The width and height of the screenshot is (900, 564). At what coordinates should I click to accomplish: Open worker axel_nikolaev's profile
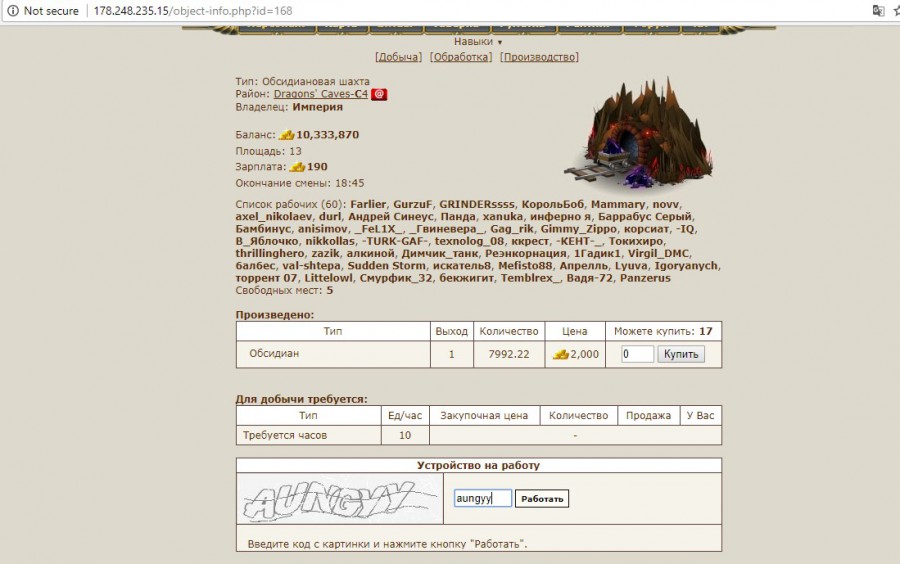coord(273,217)
